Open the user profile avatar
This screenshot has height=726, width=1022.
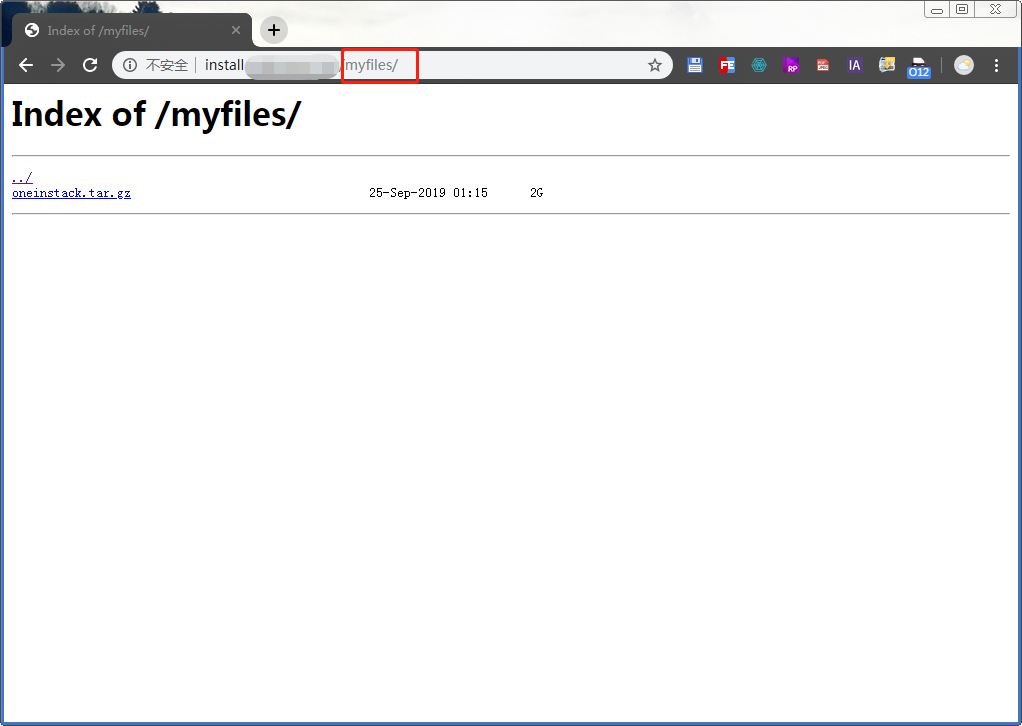pyautogui.click(x=963, y=65)
